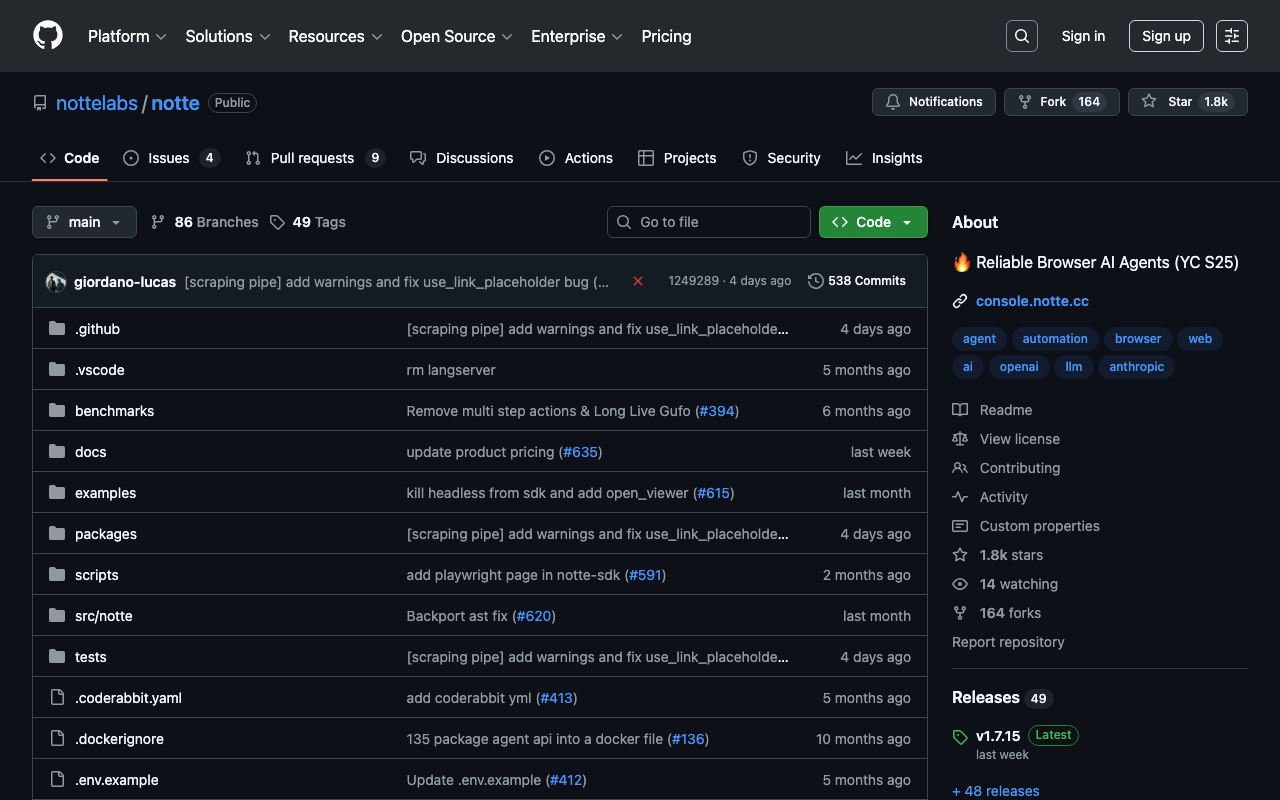
Task: Click the tag icon next to 49 Tags
Action: [277, 222]
